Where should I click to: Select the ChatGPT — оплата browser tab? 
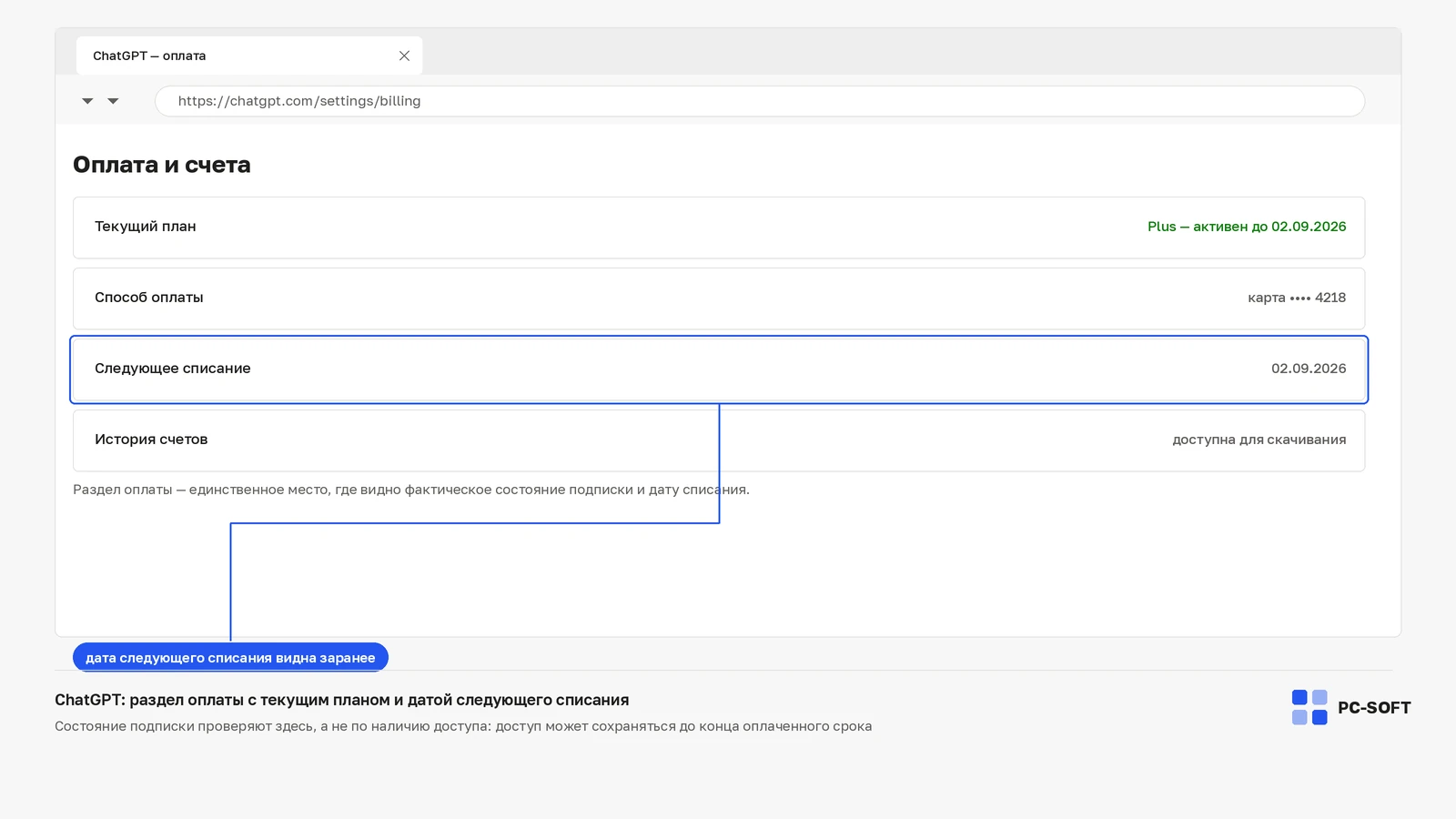pyautogui.click(x=249, y=56)
